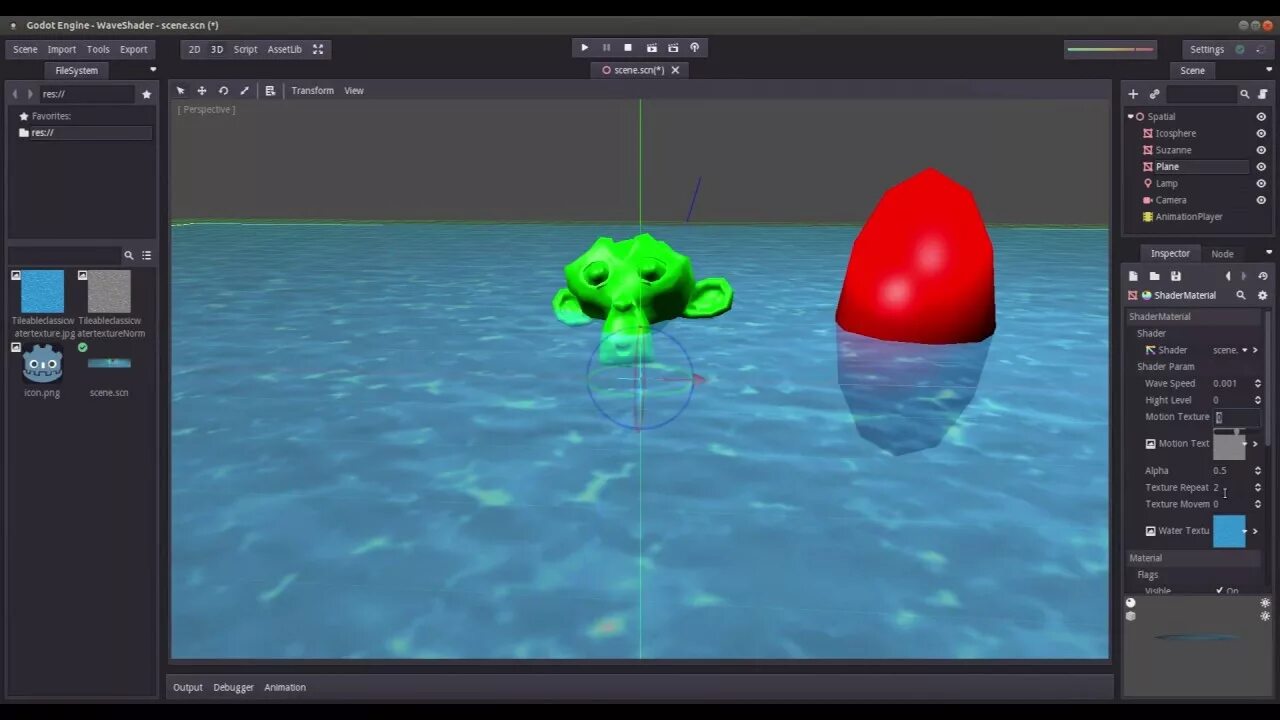The image size is (1280, 720).
Task: Open the debug options icon
Action: pyautogui.click(x=695, y=48)
